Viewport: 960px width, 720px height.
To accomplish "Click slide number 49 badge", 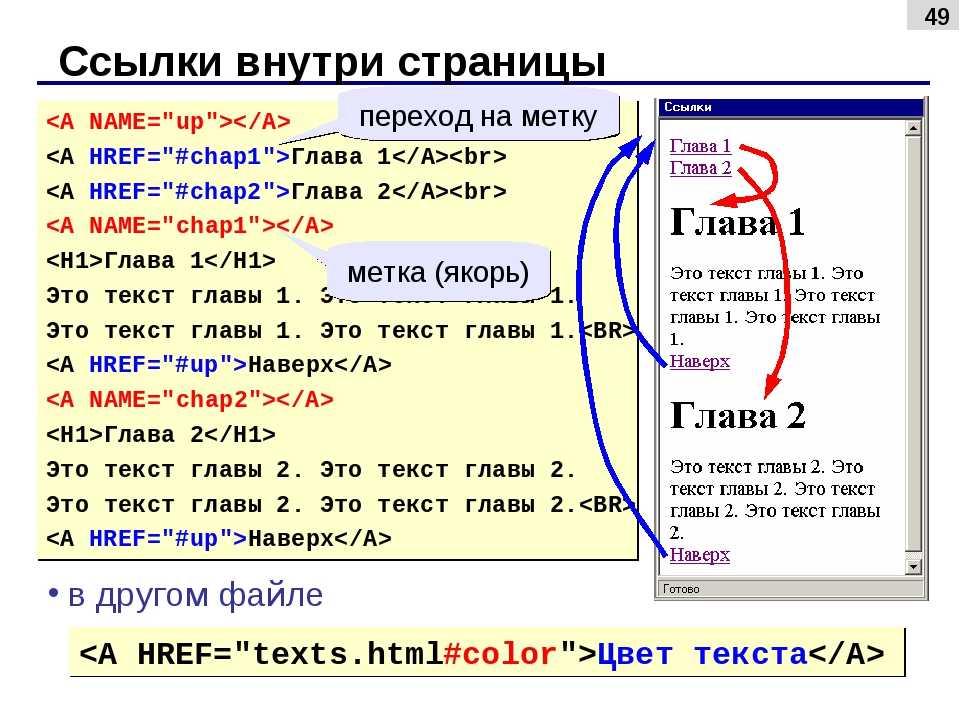I will tap(933, 15).
